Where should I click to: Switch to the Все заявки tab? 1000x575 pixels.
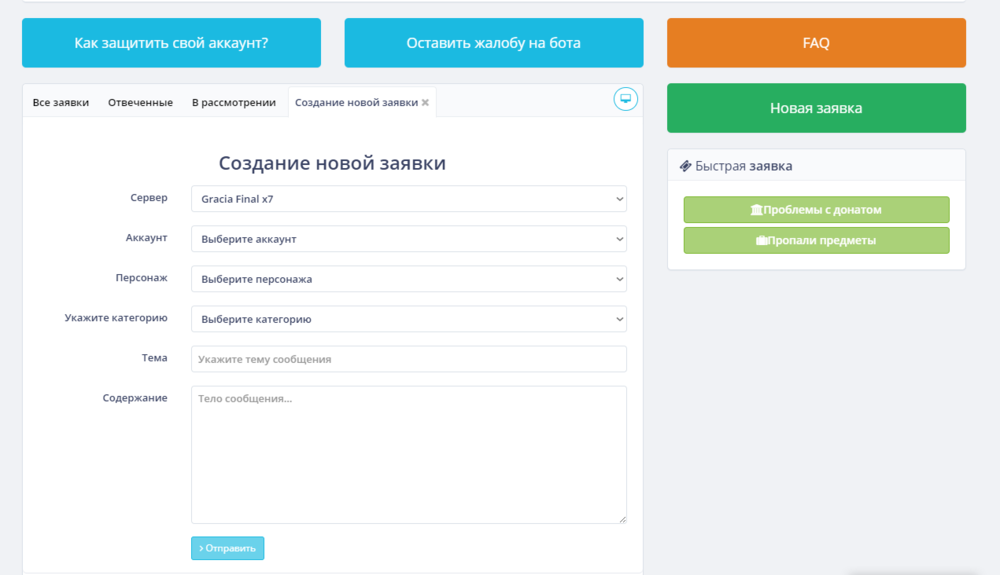click(60, 102)
